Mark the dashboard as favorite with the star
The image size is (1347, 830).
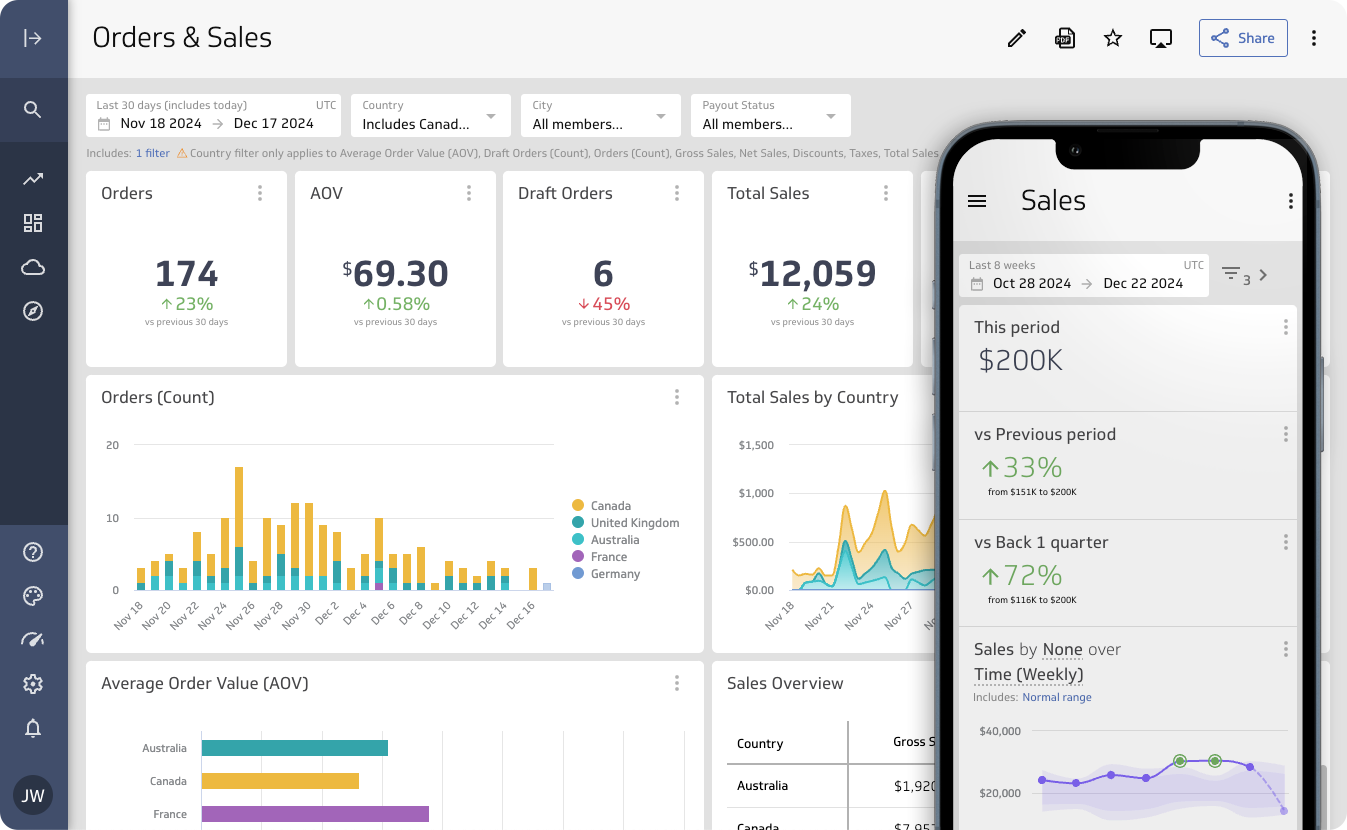tap(1112, 37)
